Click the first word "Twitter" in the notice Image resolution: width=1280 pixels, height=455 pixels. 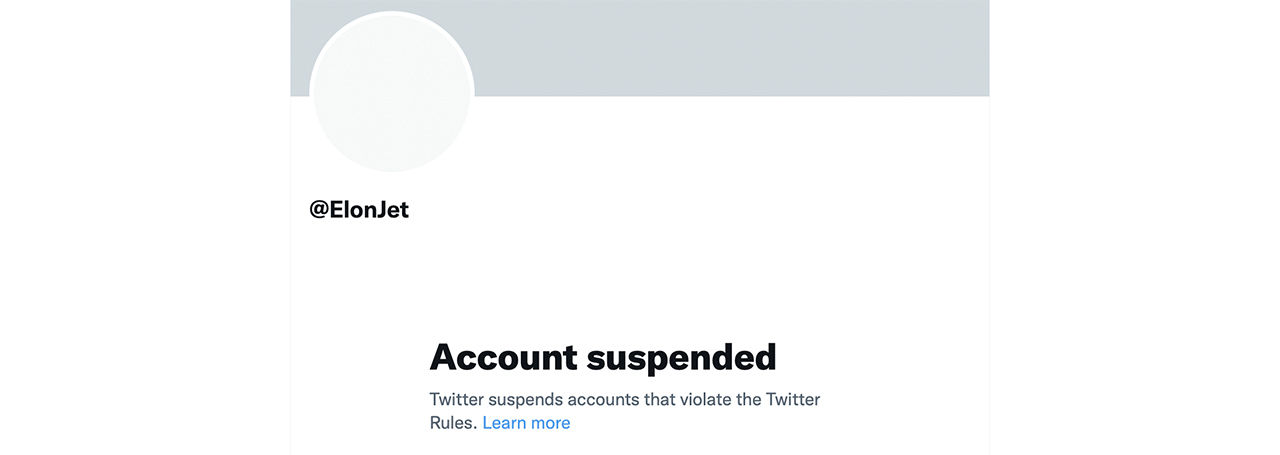(x=457, y=399)
